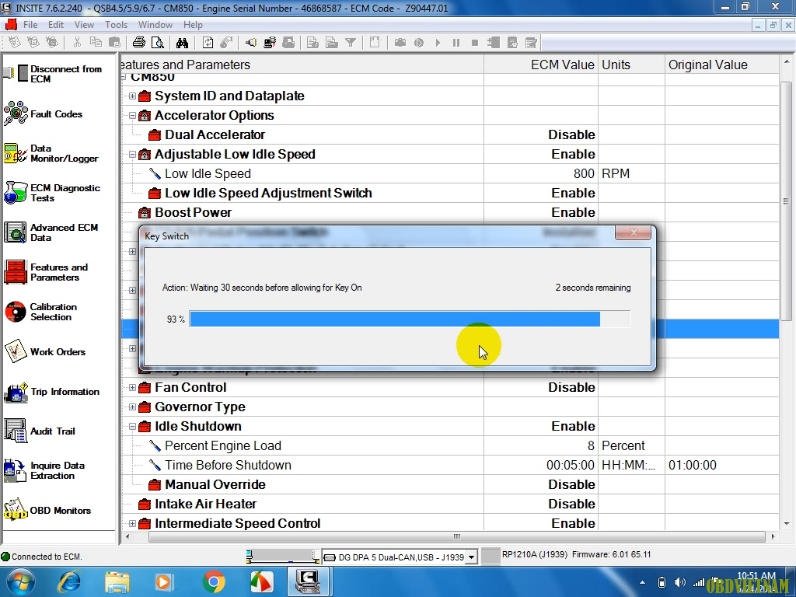
Task: Click the Stop toolbar button
Action: (475, 43)
